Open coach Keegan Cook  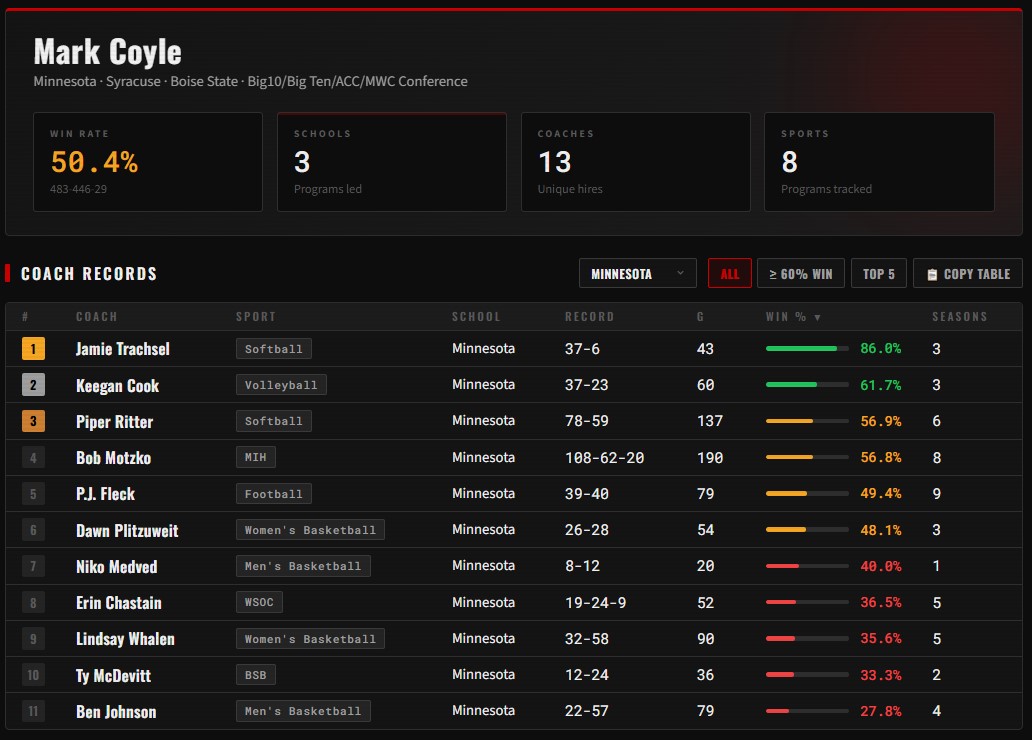click(x=117, y=386)
